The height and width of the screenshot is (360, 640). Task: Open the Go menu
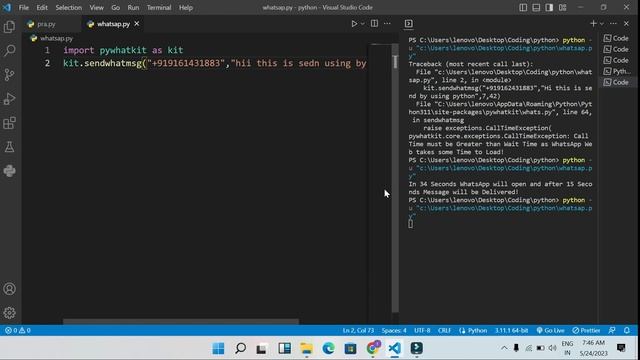[x=116, y=7]
